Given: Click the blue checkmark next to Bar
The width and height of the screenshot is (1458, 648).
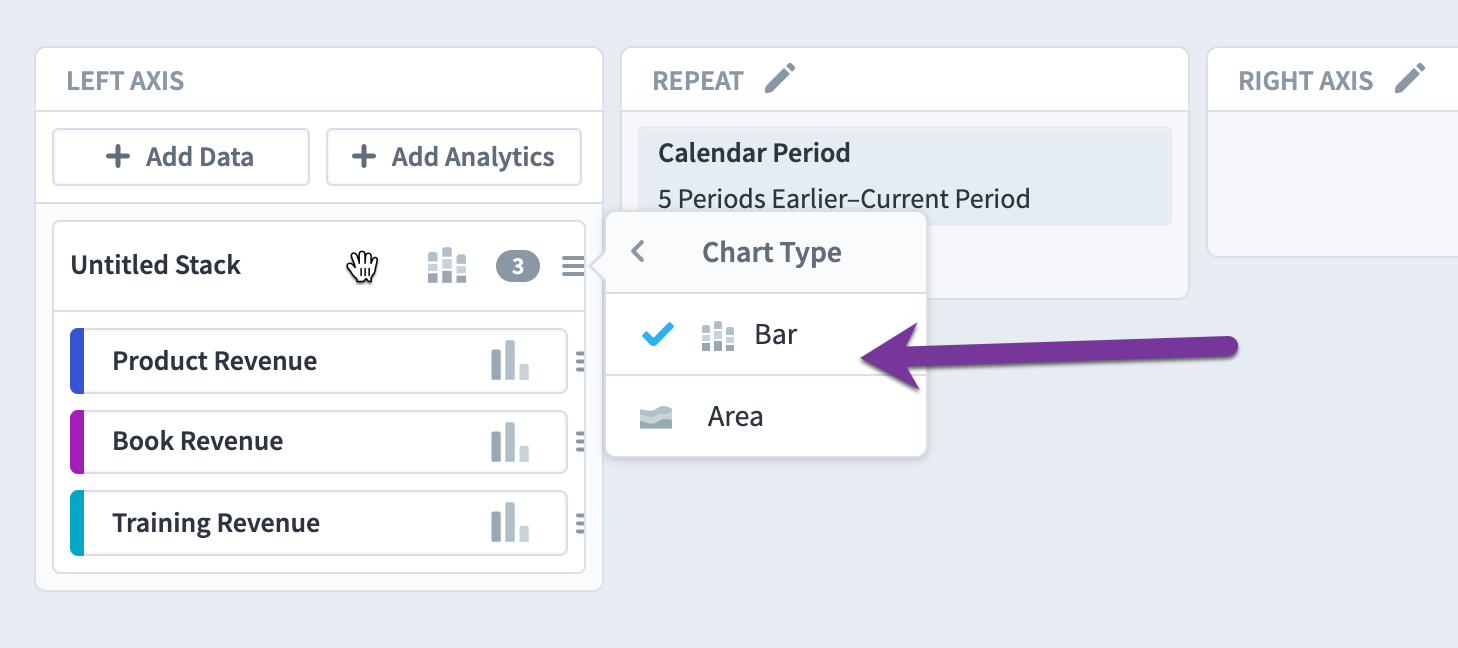Looking at the screenshot, I should coord(657,335).
